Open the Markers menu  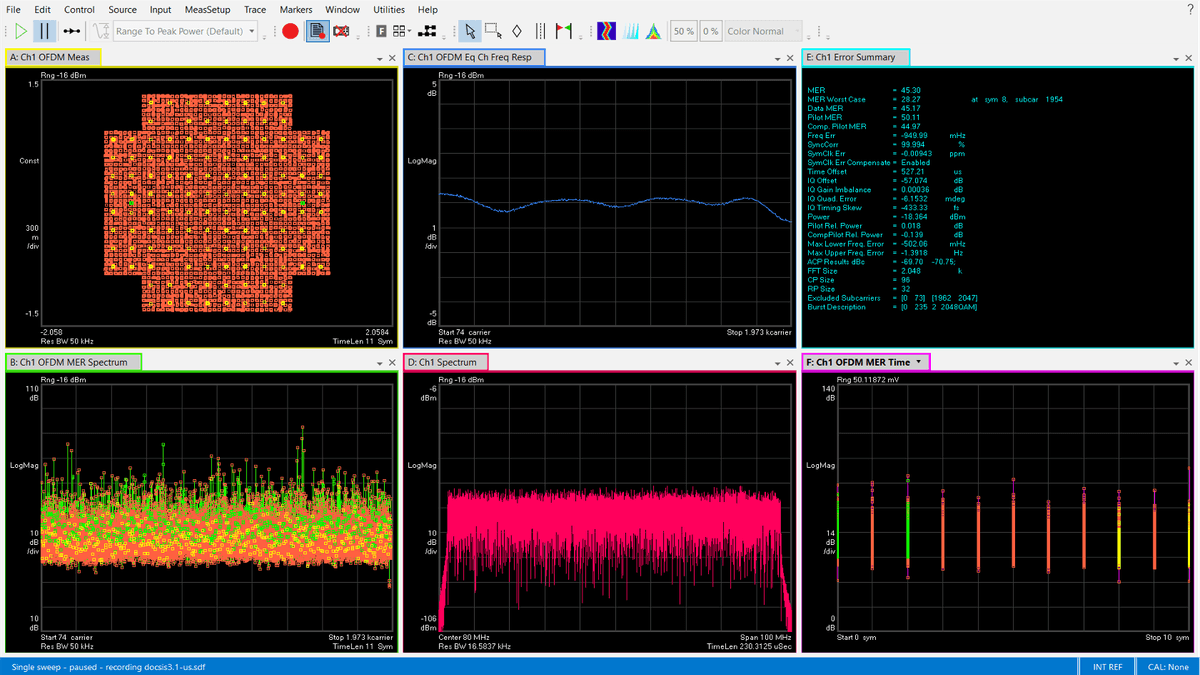click(295, 9)
